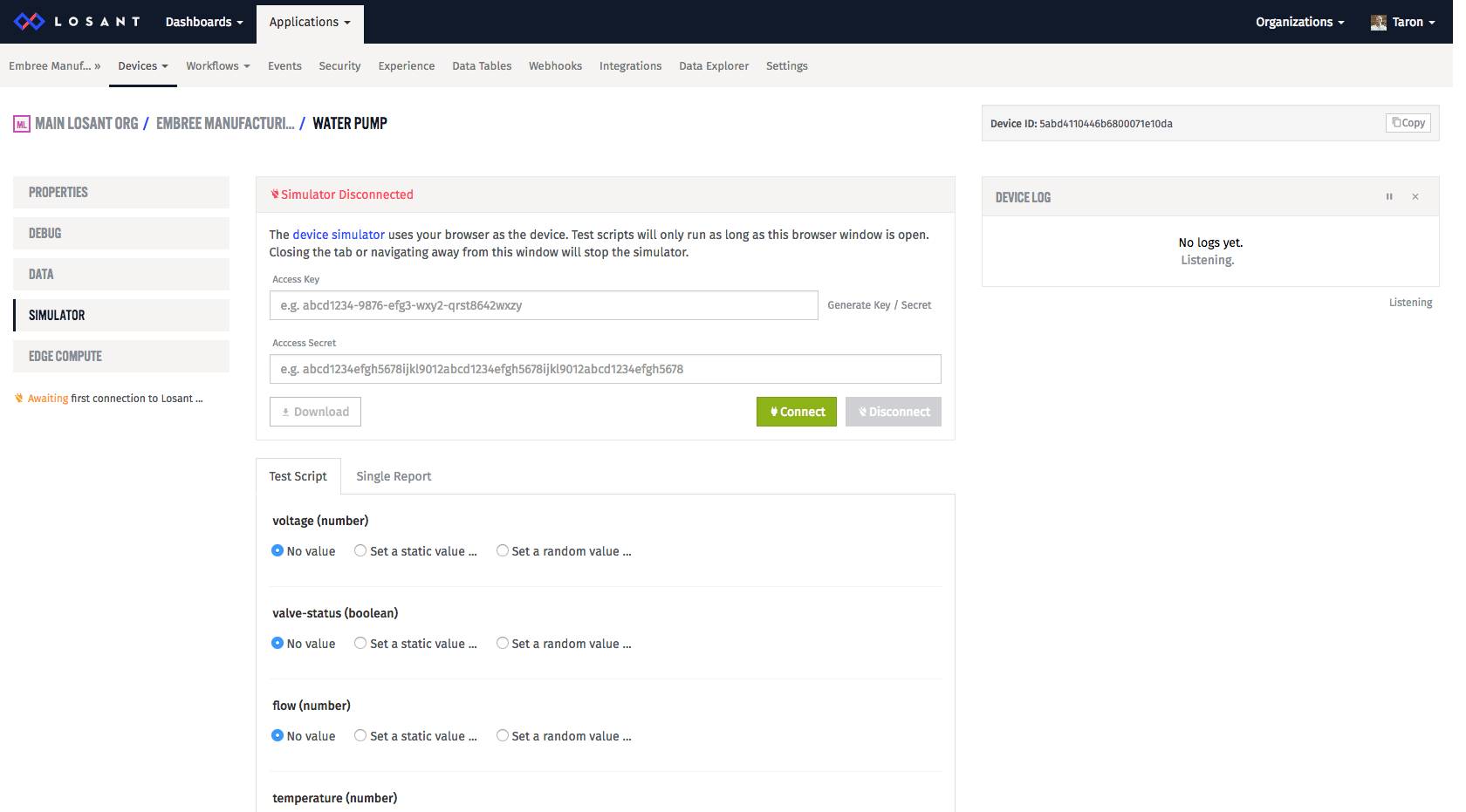Viewport: 1466px width, 812px height.
Task: Click the green Connect button
Action: (x=797, y=412)
